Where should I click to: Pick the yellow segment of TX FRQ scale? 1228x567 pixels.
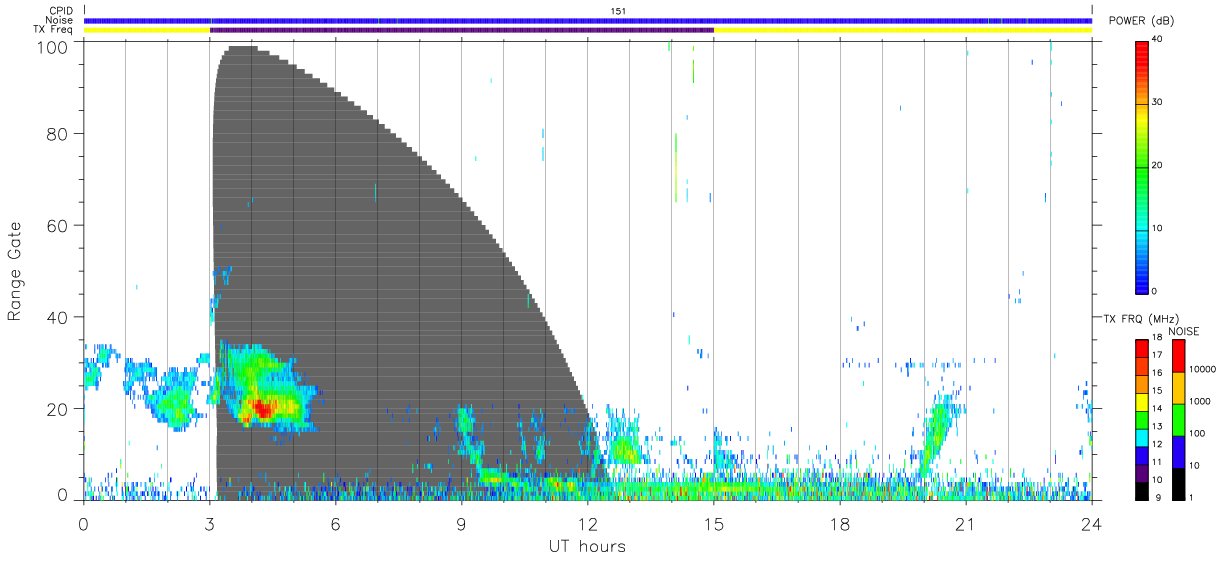pyautogui.click(x=1141, y=402)
